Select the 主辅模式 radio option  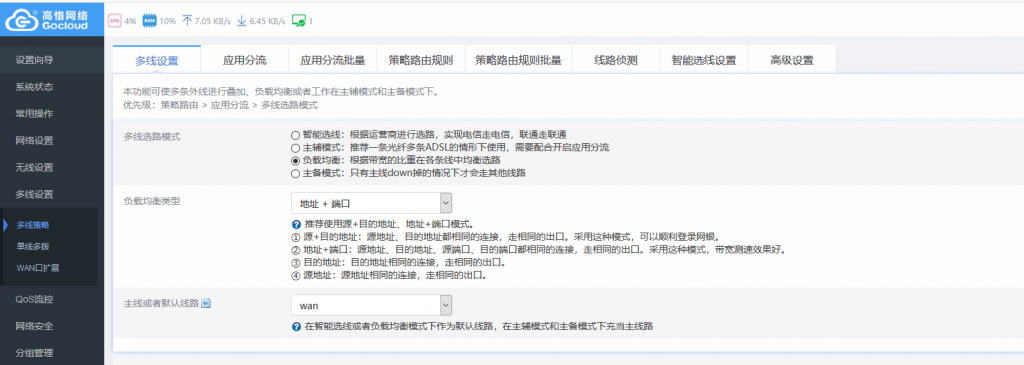[x=295, y=148]
